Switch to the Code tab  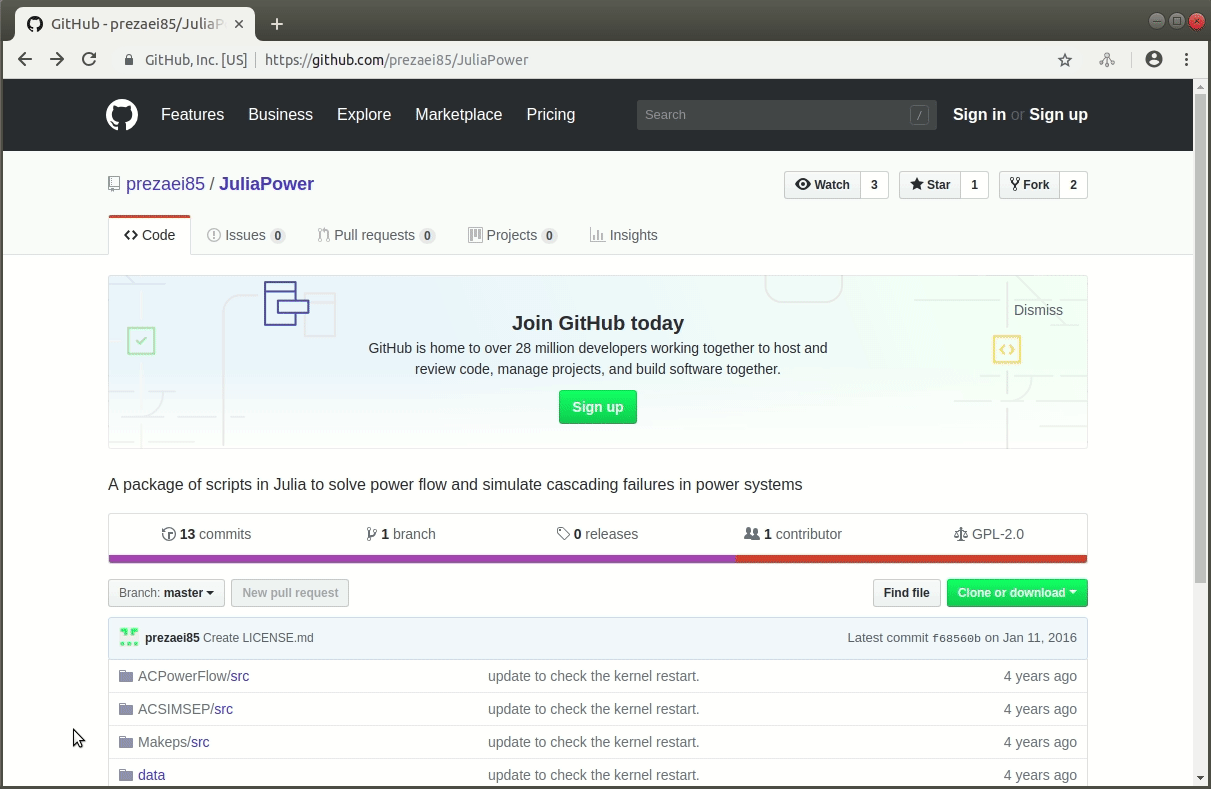click(x=149, y=235)
